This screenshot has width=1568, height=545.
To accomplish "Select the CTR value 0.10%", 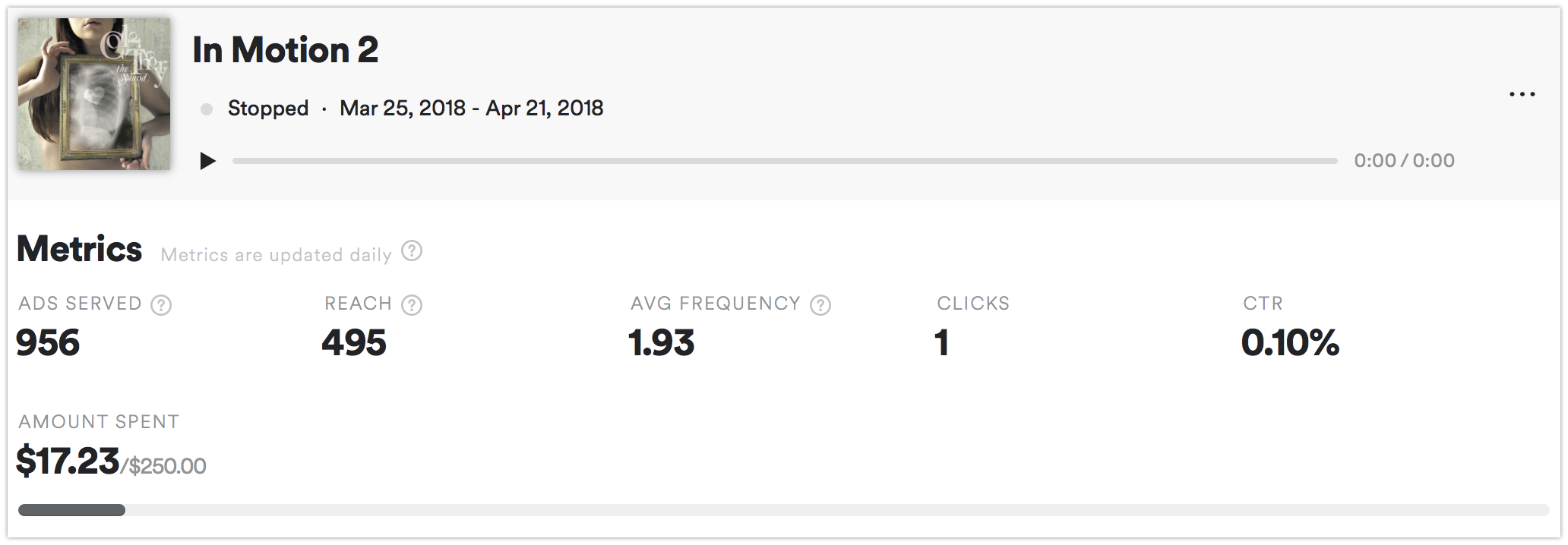I will click(x=1287, y=343).
